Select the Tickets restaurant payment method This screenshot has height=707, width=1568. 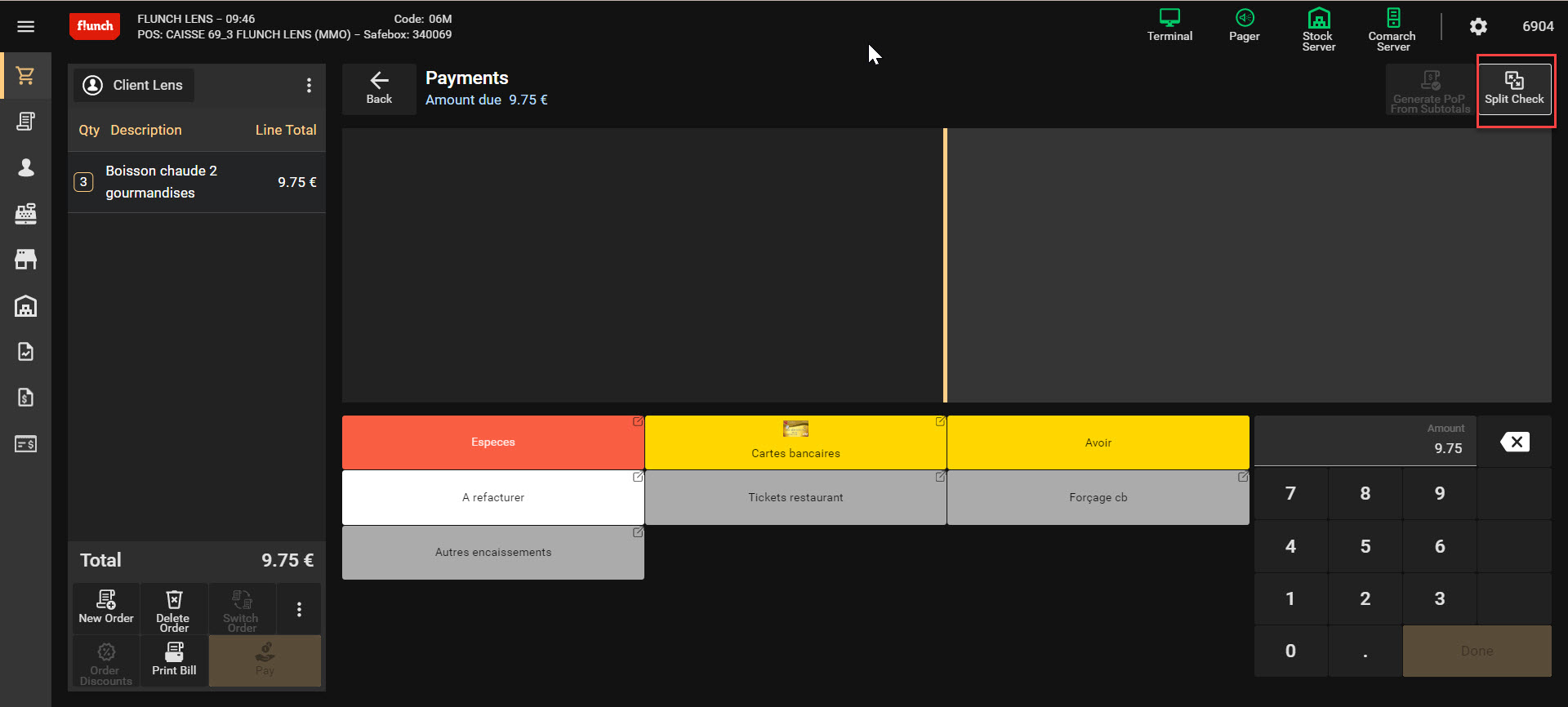(x=795, y=497)
